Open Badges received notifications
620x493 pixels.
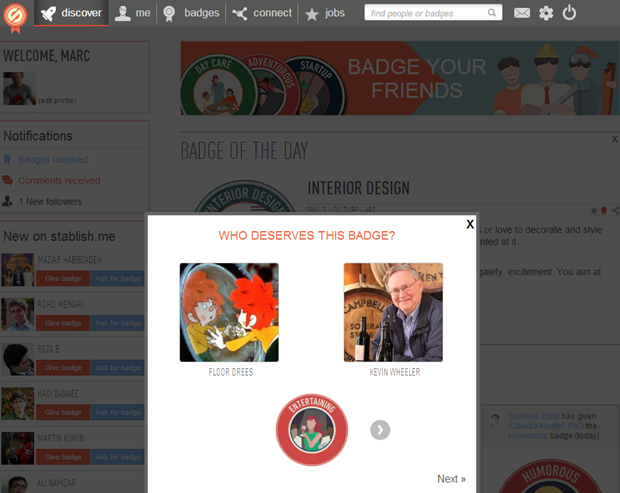53,159
